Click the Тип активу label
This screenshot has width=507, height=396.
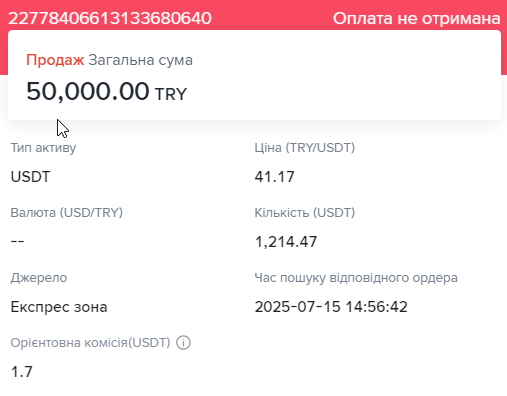click(x=43, y=148)
